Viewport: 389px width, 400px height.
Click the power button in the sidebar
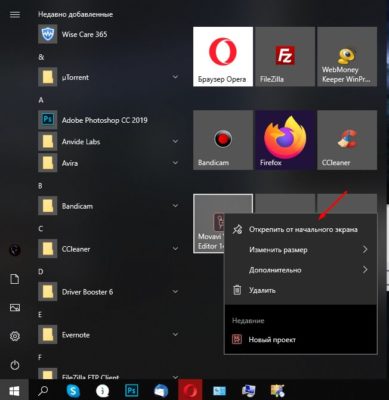pos(15,365)
